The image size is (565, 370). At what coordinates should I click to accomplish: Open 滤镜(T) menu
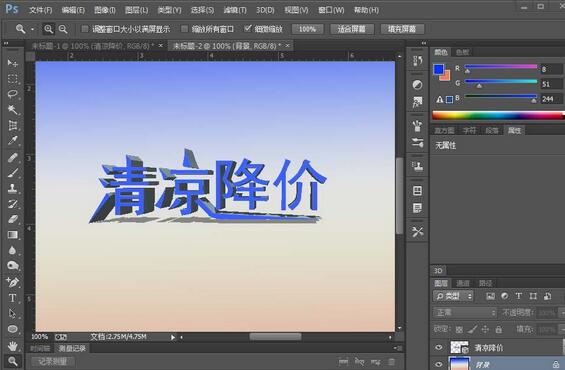click(x=235, y=10)
